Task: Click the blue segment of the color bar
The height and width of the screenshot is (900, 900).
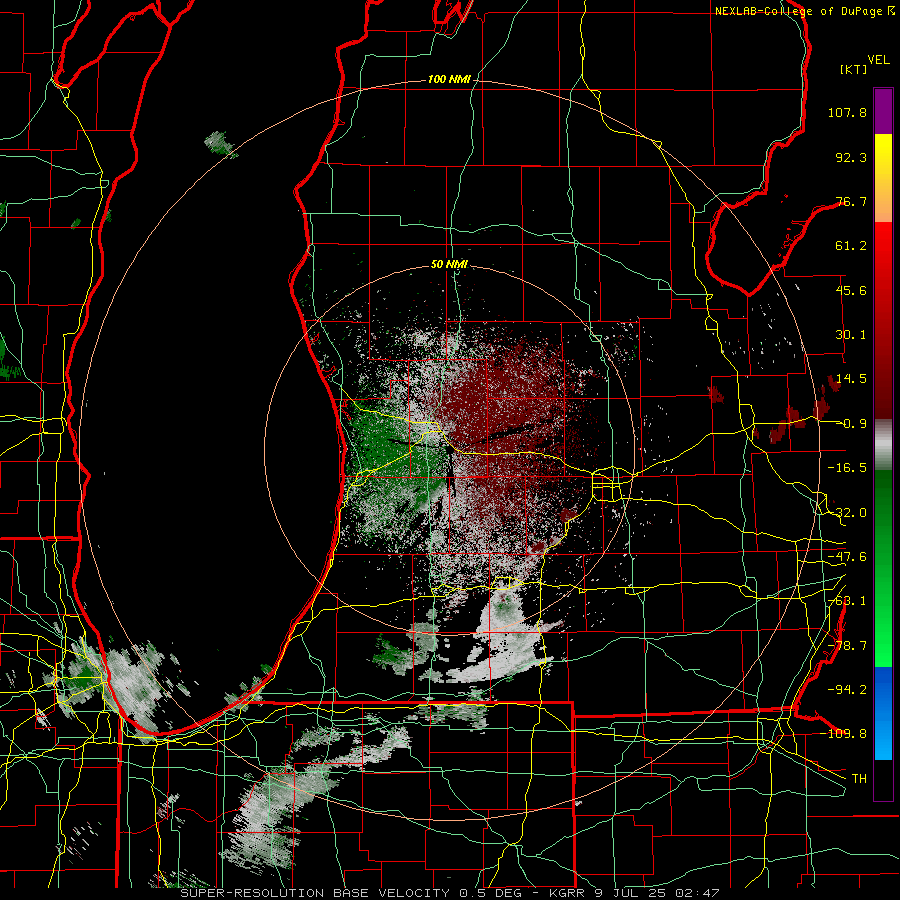Action: pos(883,713)
